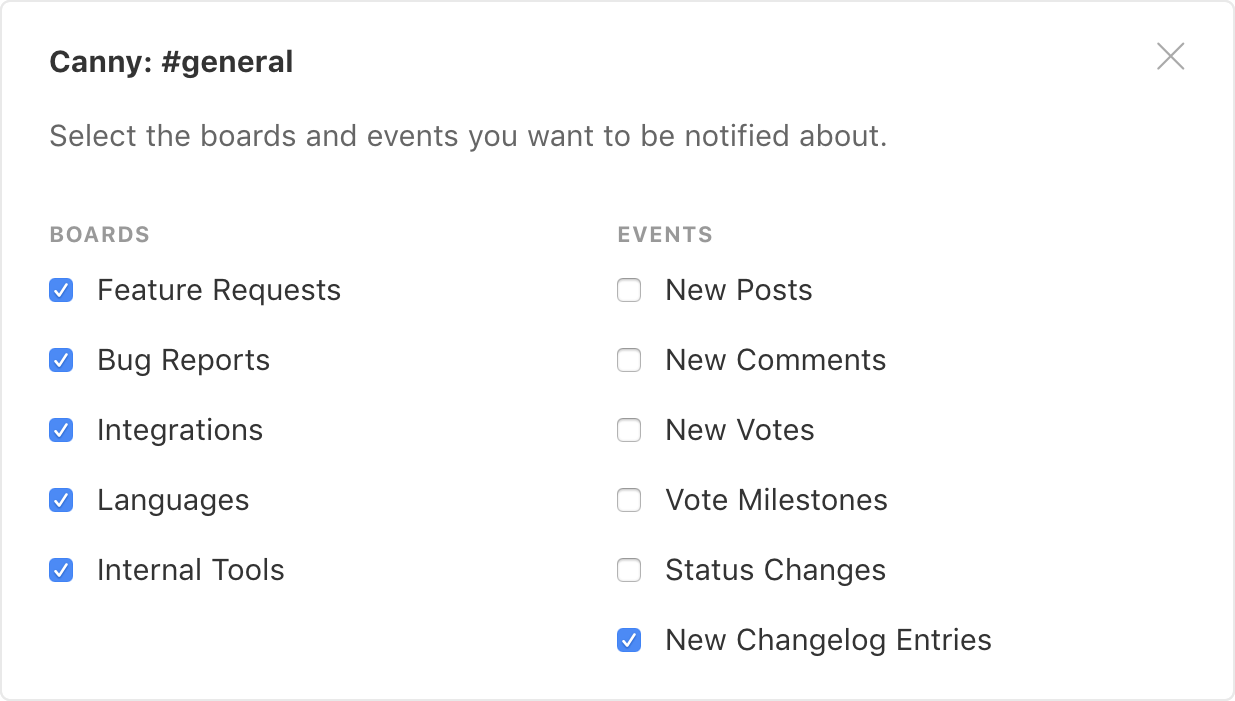Click the "Status Changes" label text
Image resolution: width=1235 pixels, height=701 pixels.
(775, 571)
